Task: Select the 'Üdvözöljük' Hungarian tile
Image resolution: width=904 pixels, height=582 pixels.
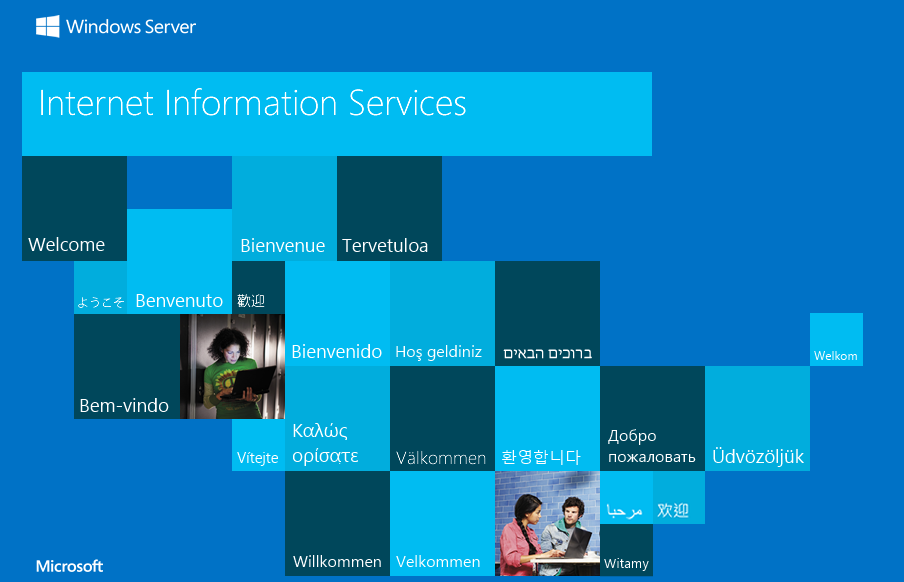Action: (757, 418)
